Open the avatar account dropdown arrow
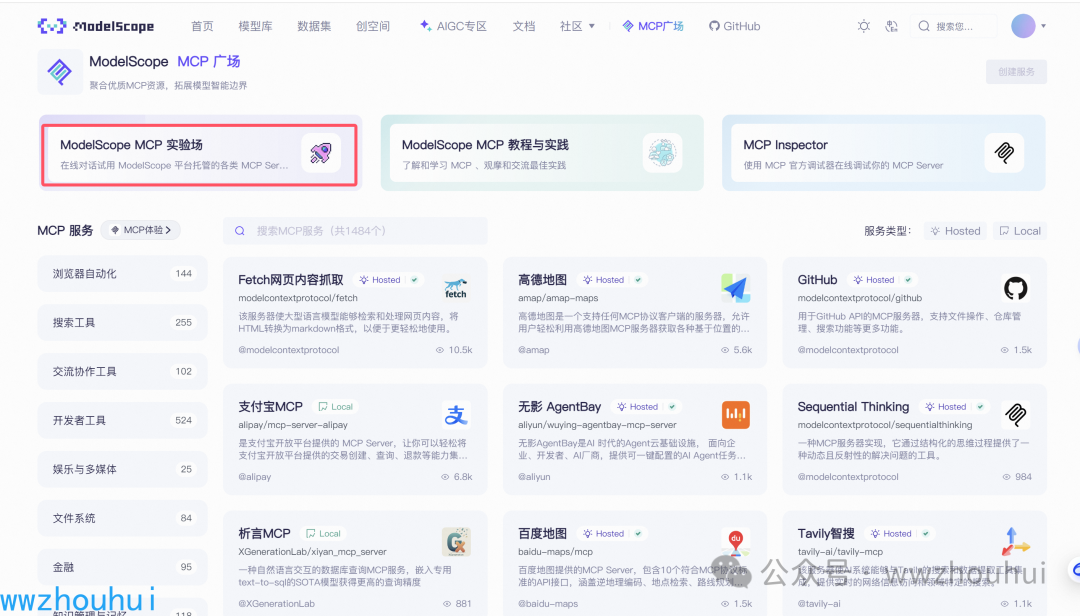Viewport: 1080px width, 616px height. click(x=1045, y=25)
